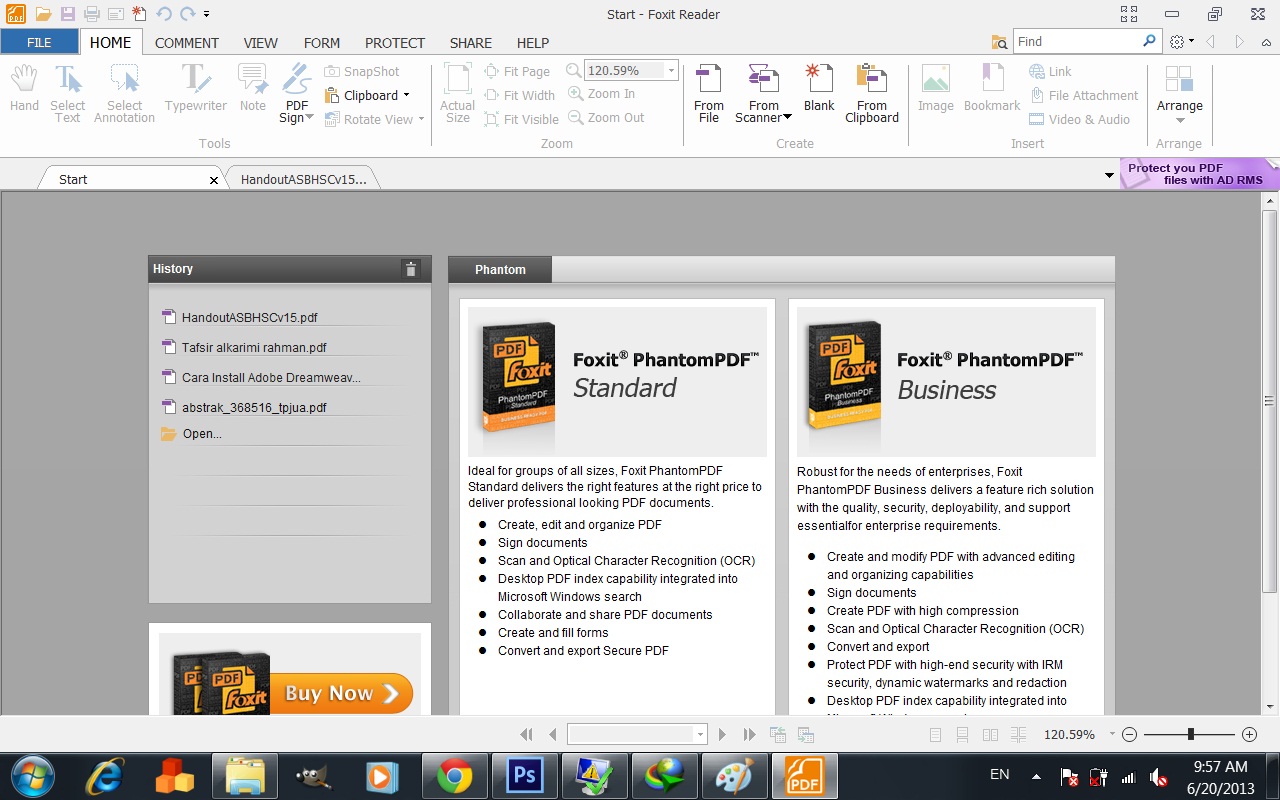Click the Find search field
Screen dimensions: 1280x800
tap(1076, 42)
